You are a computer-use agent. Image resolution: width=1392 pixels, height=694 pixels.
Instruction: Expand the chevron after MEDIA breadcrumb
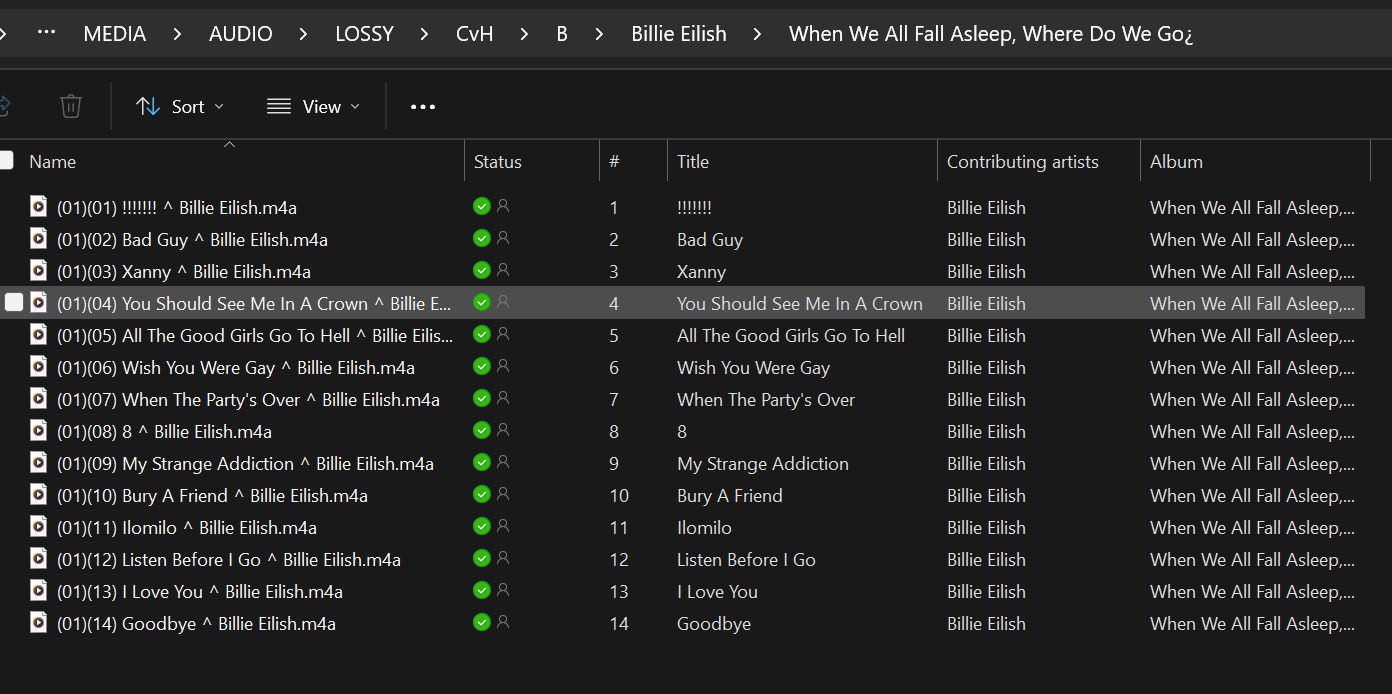click(178, 34)
